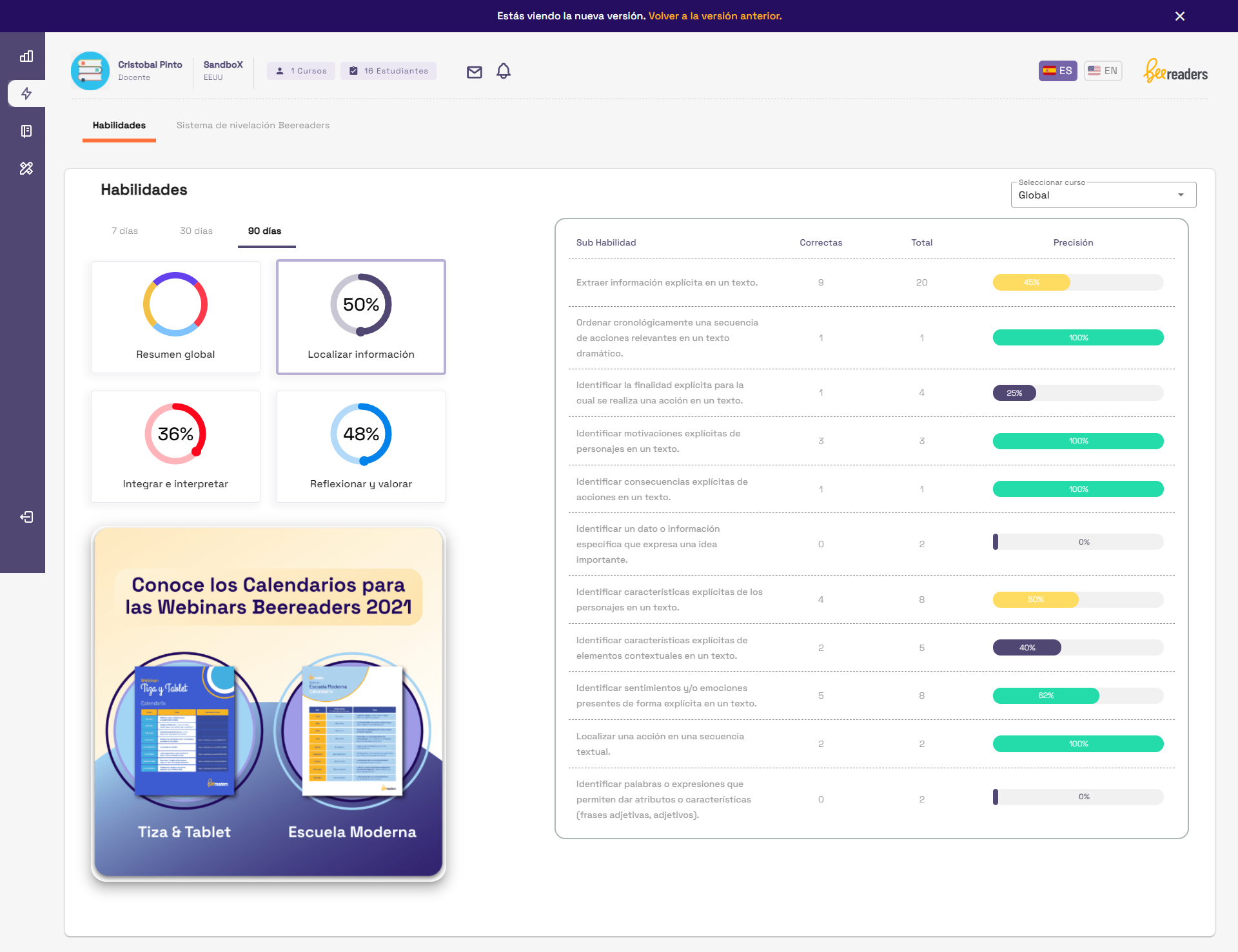Open the mail envelope icon
Screen dimensions: 1238x952
(475, 72)
